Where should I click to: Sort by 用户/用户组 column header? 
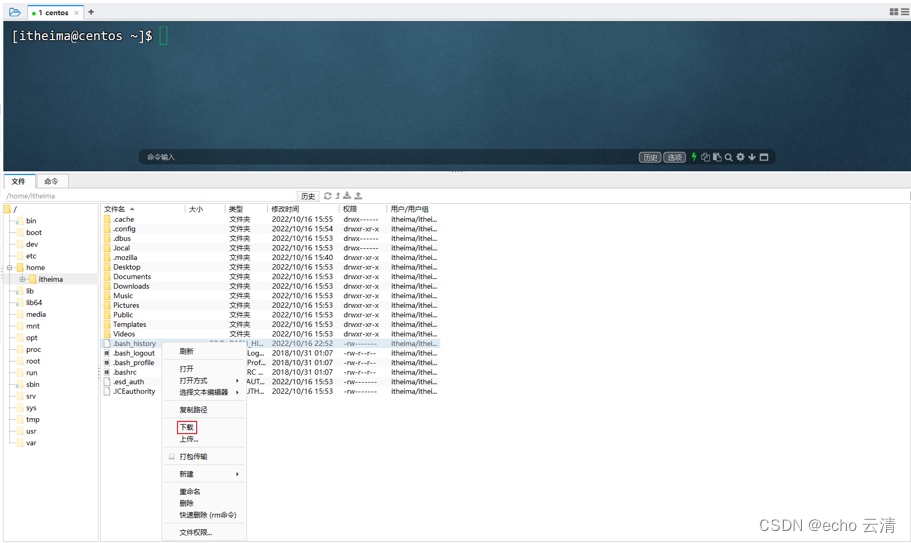pyautogui.click(x=413, y=209)
